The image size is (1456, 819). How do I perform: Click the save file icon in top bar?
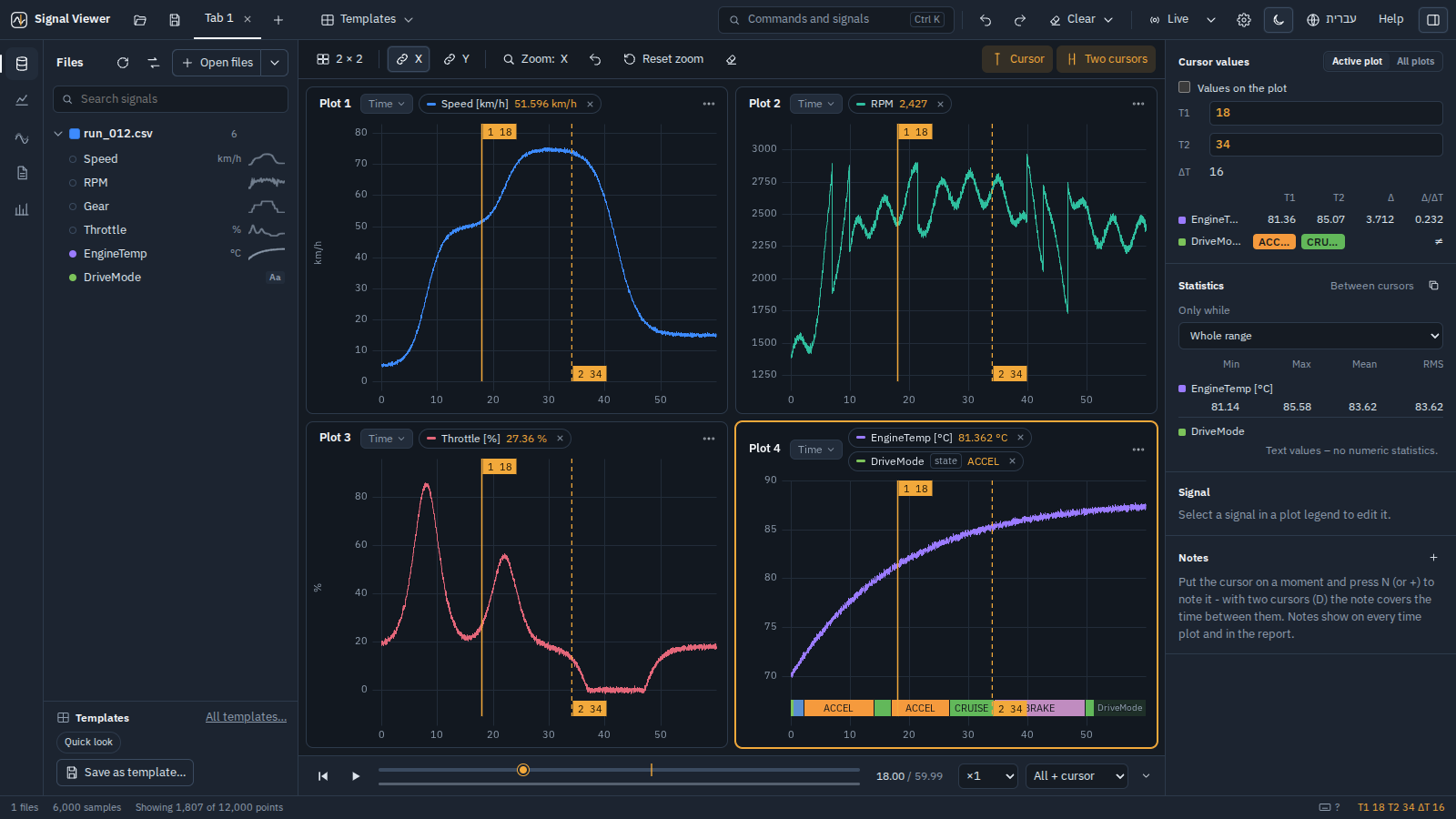[x=175, y=19]
